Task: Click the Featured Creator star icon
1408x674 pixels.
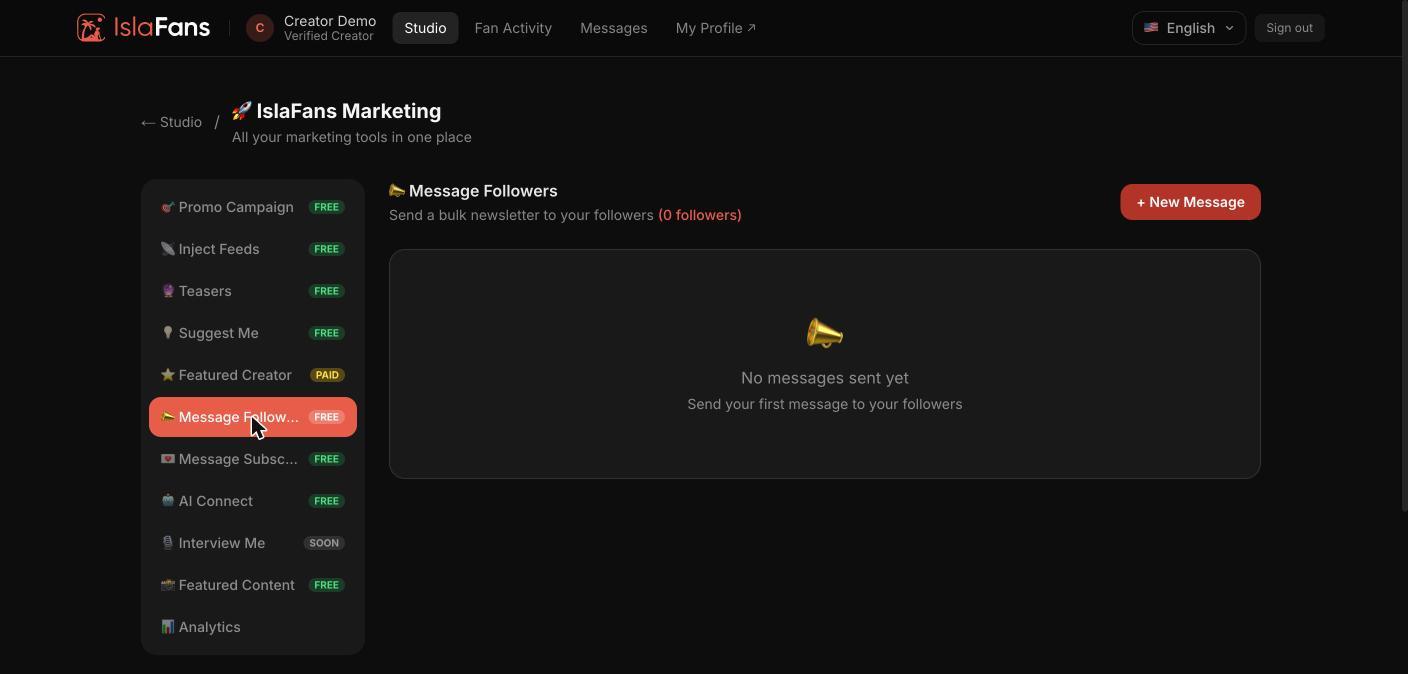Action: (168, 375)
